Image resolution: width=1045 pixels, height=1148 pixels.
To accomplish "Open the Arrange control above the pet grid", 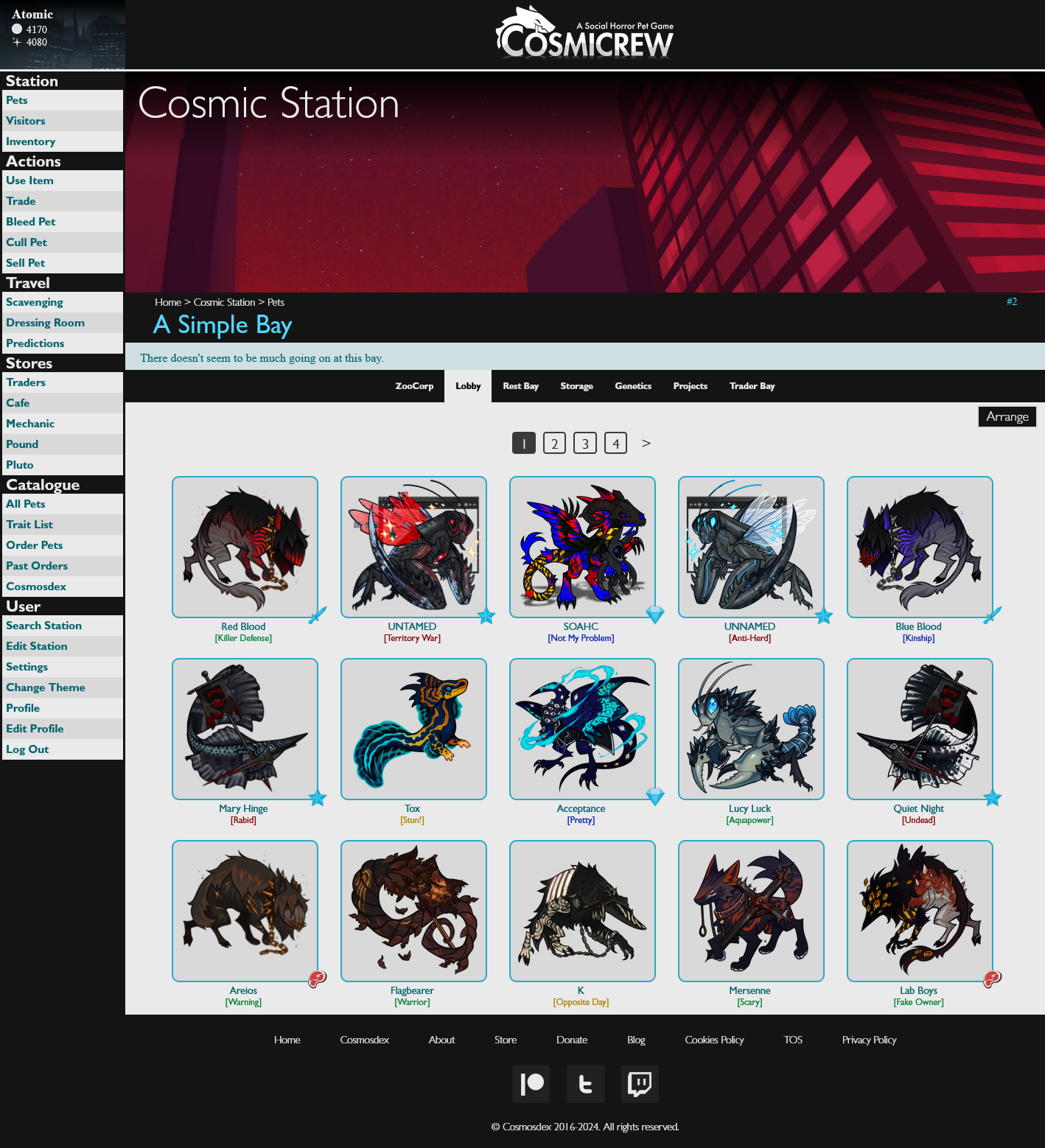I will (x=1007, y=416).
